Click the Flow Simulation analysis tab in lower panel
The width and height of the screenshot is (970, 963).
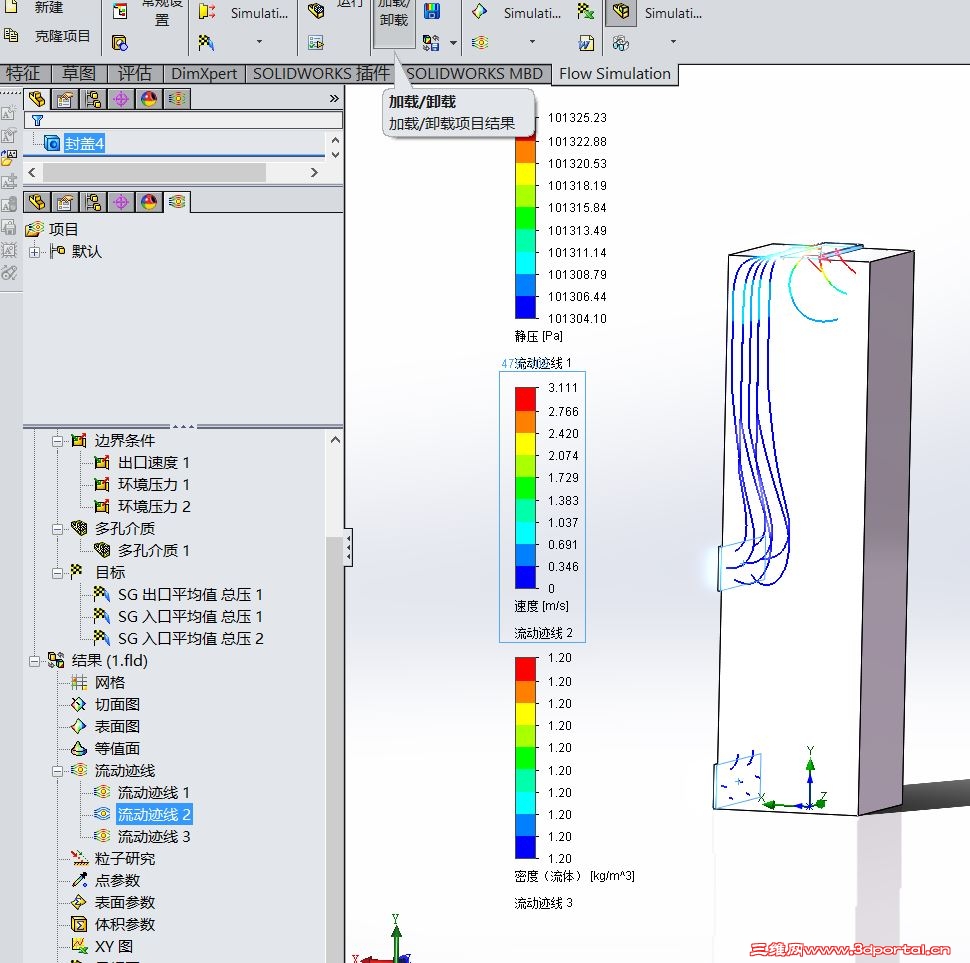177,202
